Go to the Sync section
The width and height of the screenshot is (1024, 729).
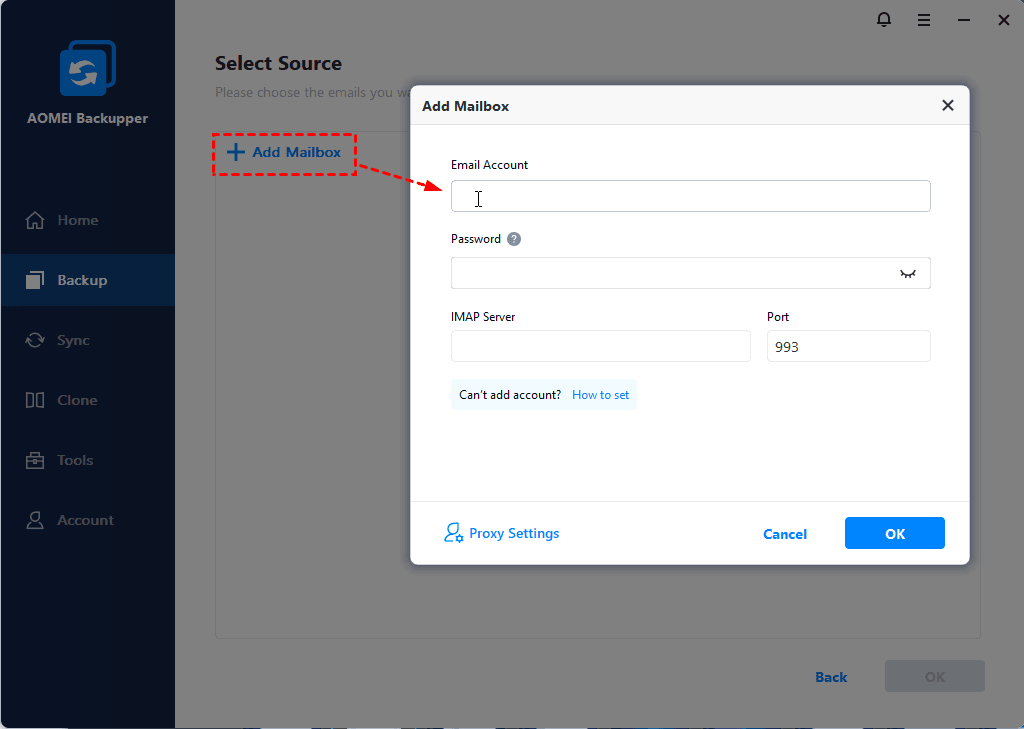pos(73,340)
